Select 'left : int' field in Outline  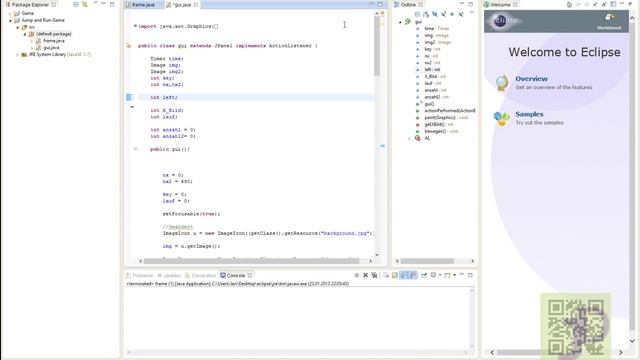click(432, 70)
